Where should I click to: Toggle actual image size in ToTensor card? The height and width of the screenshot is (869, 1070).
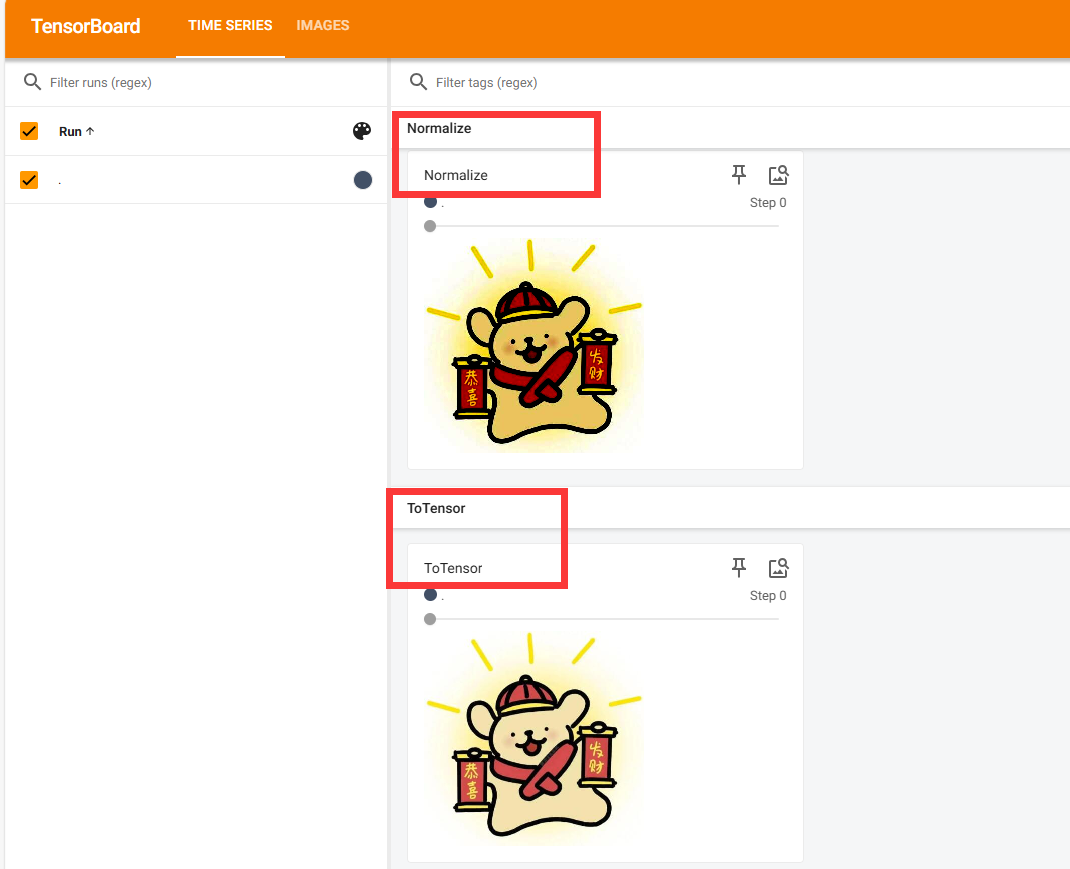click(x=779, y=567)
